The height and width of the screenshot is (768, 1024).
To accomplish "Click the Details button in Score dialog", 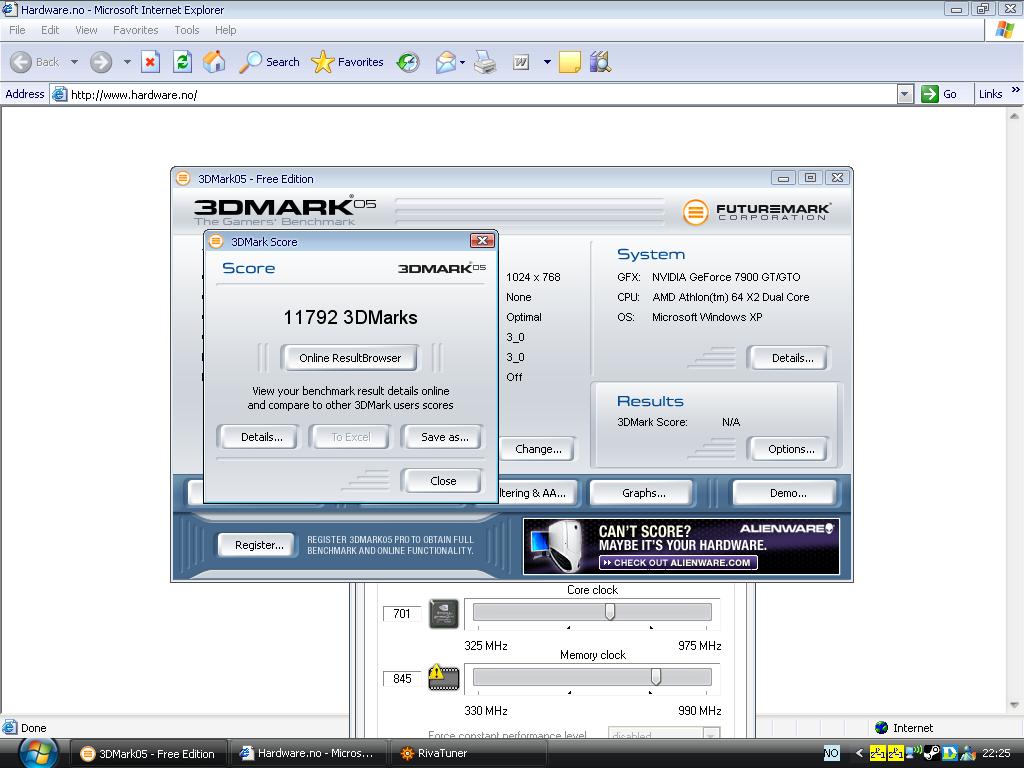I will pos(261,437).
